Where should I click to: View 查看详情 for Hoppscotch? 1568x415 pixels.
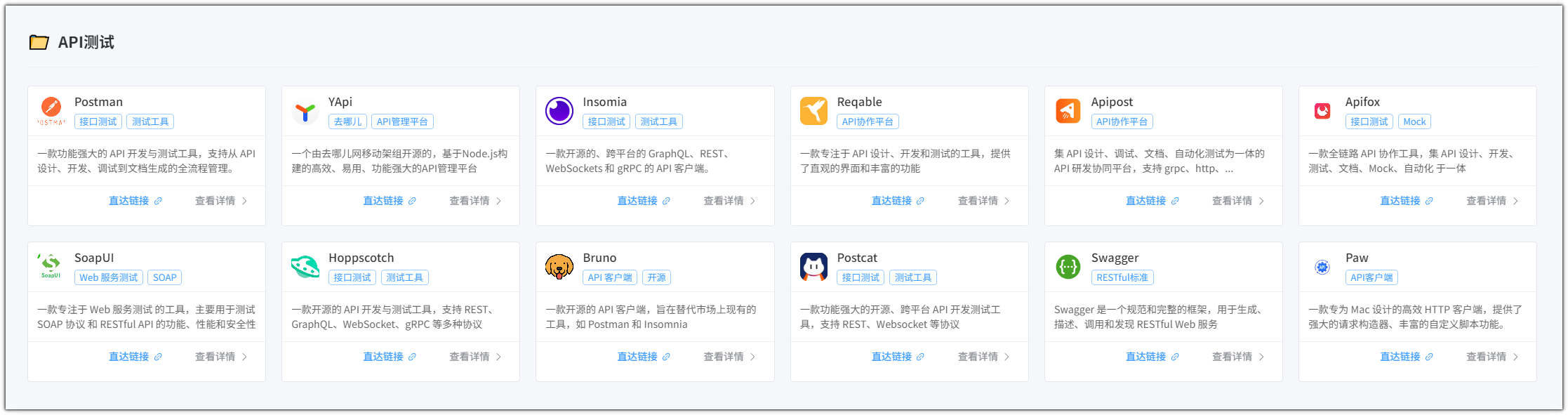(x=475, y=357)
